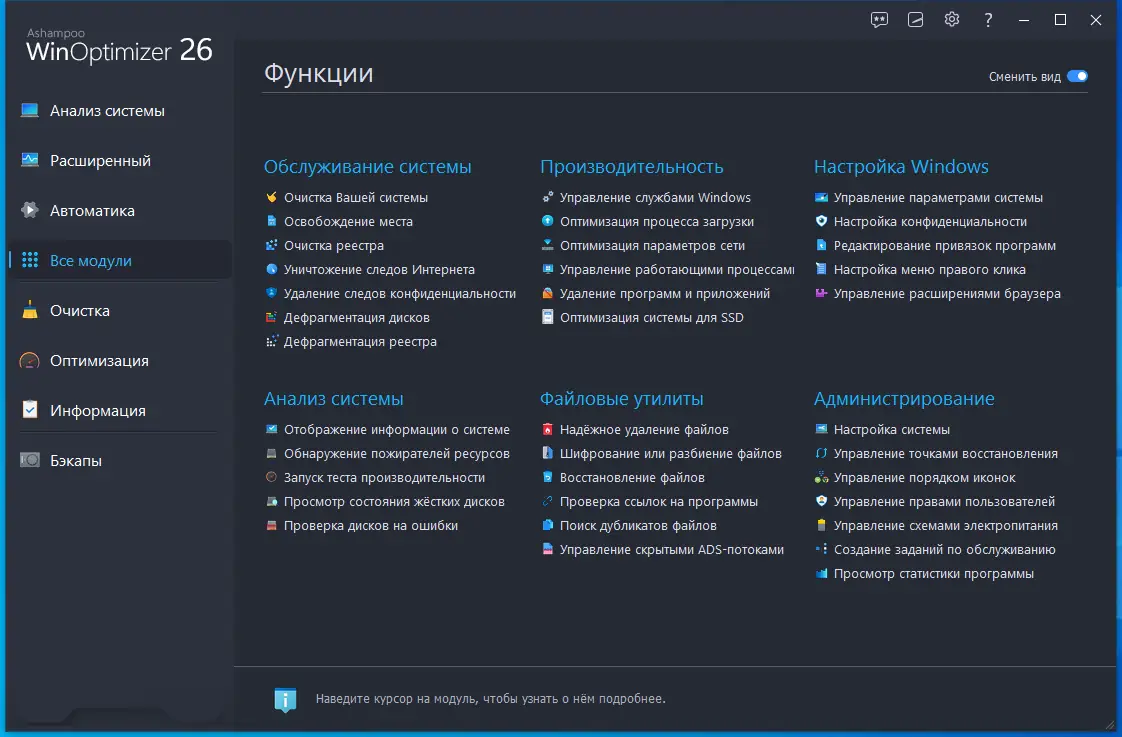Click the Настройка меню правого клика icon

[x=821, y=269]
